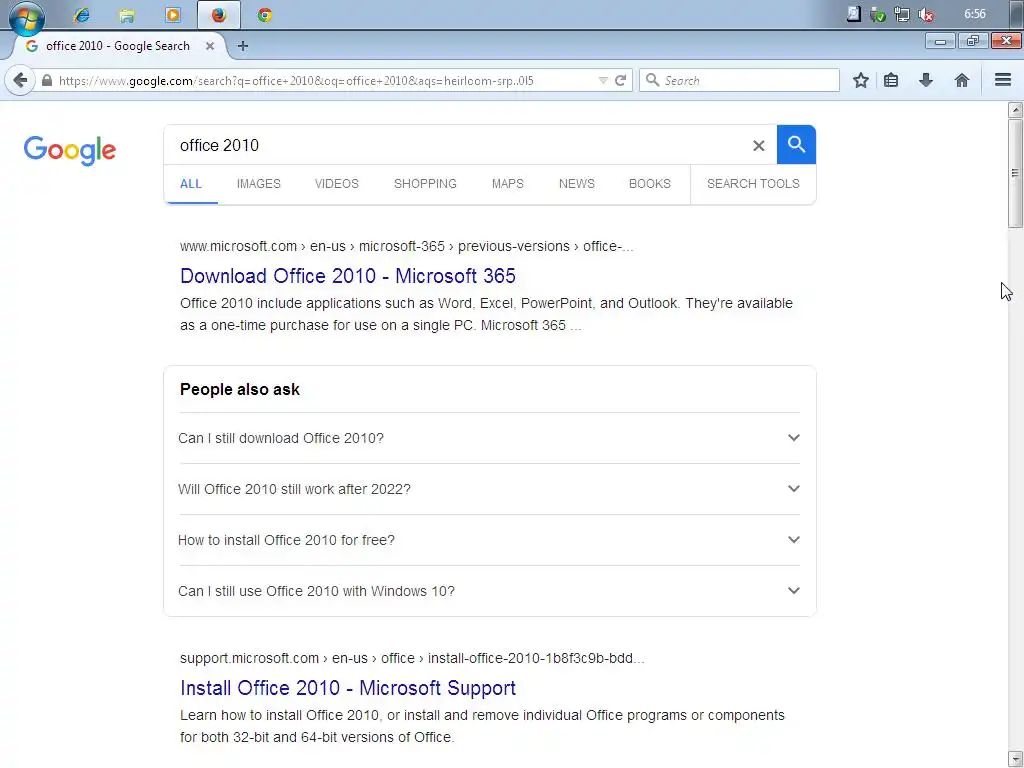Open URL history dropdown arrow
Viewport: 1024px width, 768px height.
pos(603,80)
